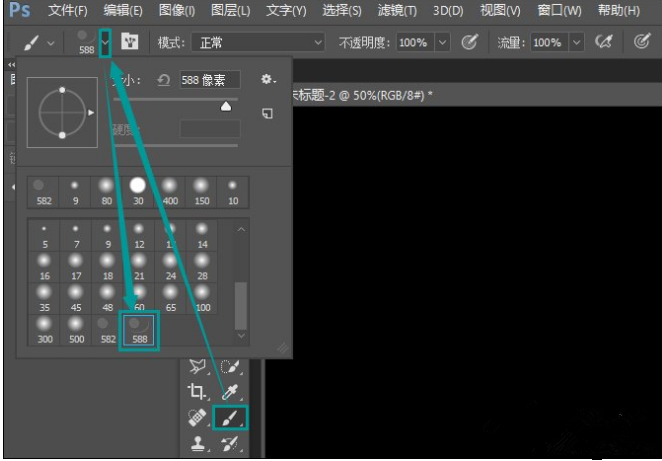Open the tool preset picker chevron
662x461 pixels.
tap(51, 43)
